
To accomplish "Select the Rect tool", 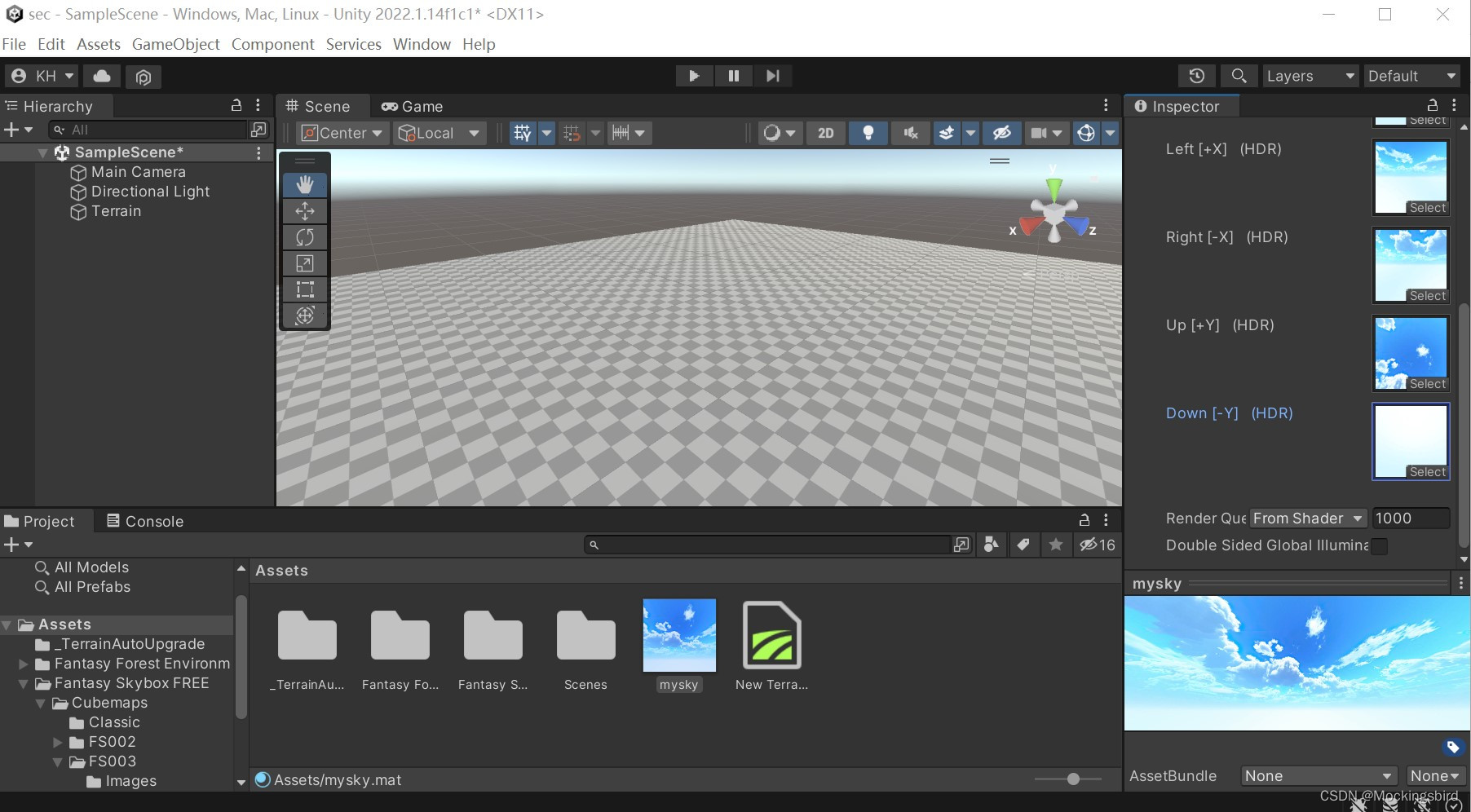I will [x=305, y=289].
